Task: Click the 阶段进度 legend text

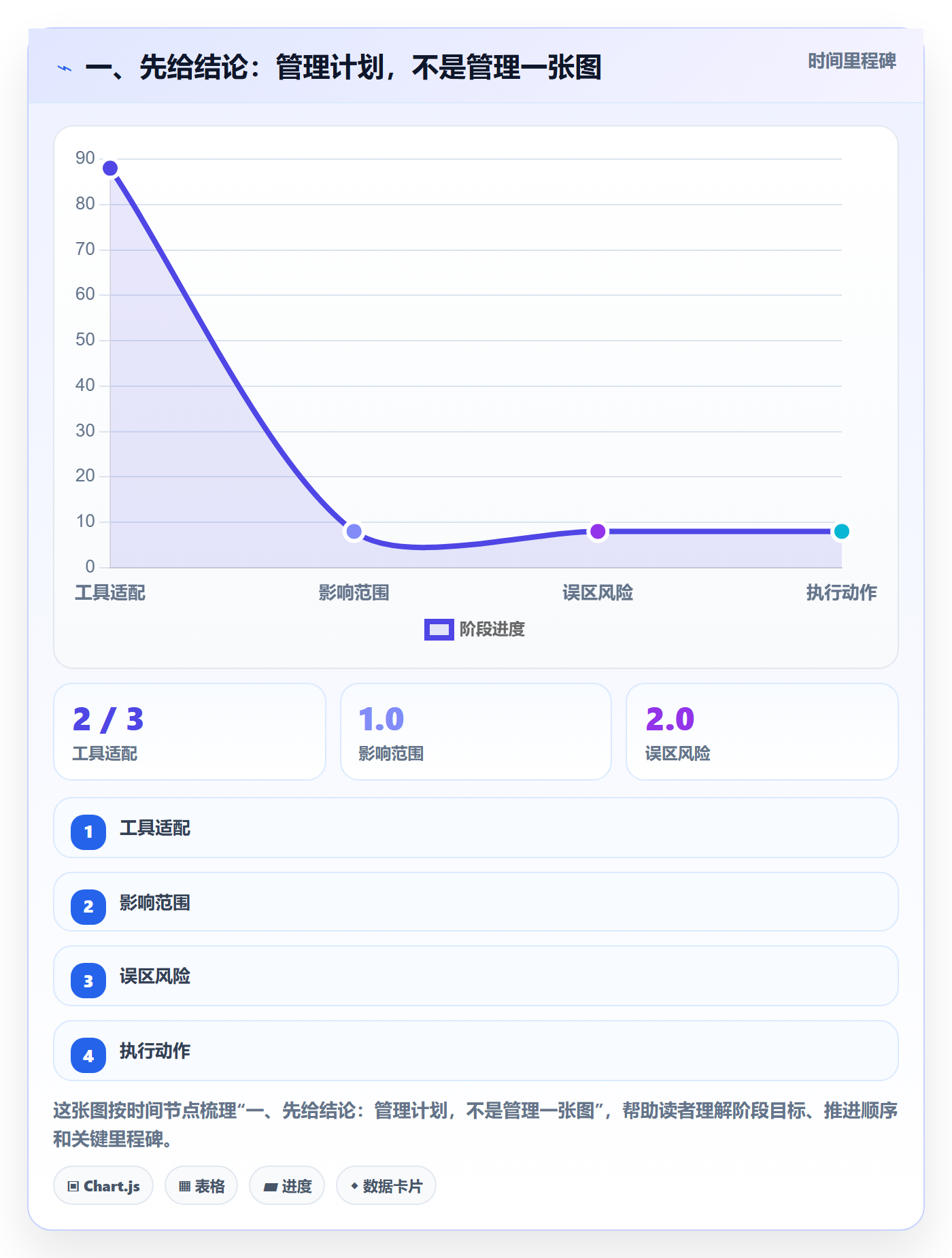Action: coord(492,630)
